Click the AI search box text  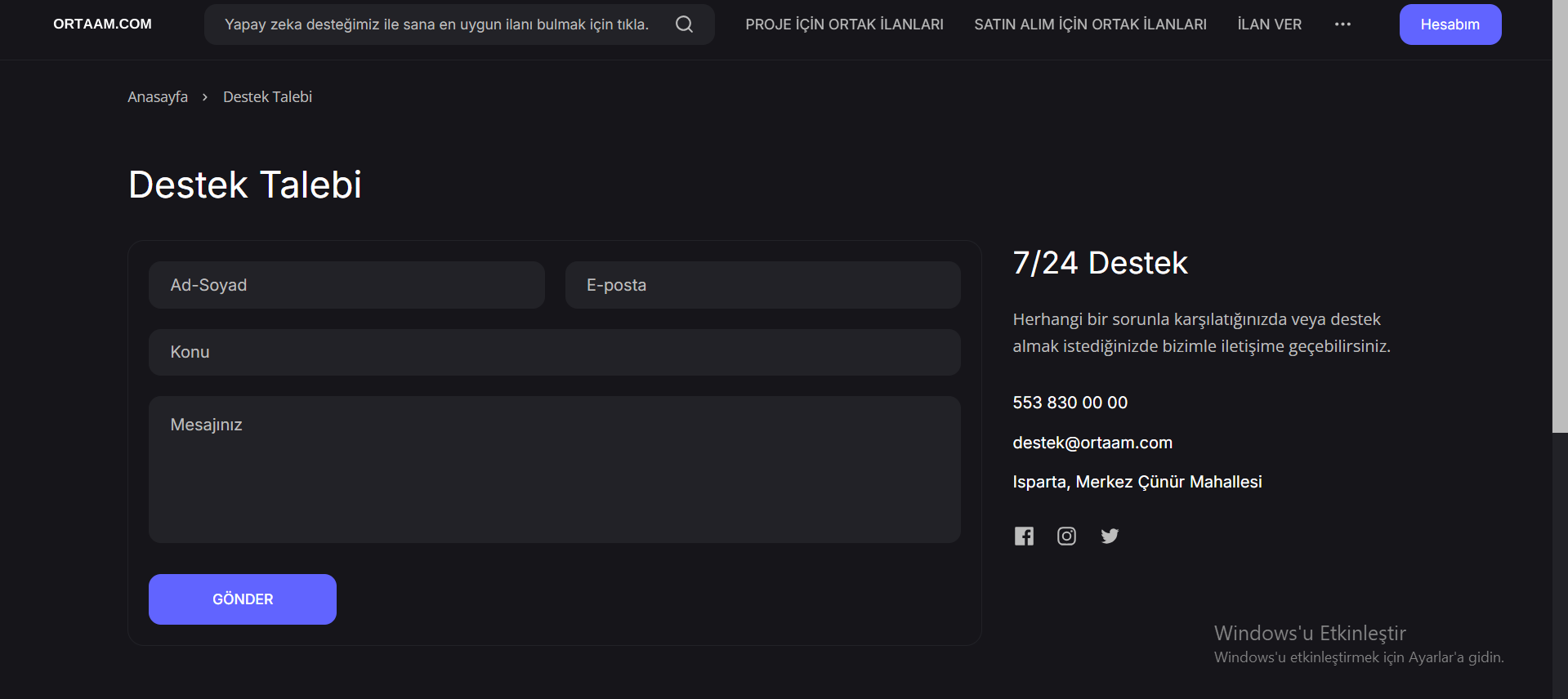[436, 24]
